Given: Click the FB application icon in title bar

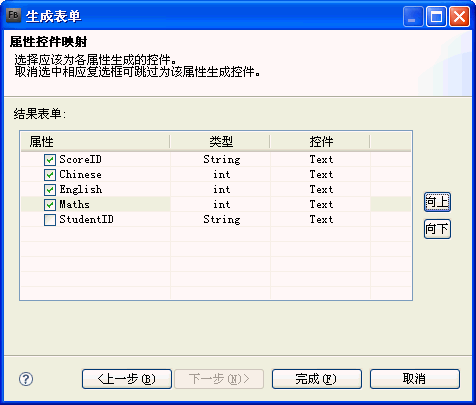Looking at the screenshot, I should click(14, 15).
